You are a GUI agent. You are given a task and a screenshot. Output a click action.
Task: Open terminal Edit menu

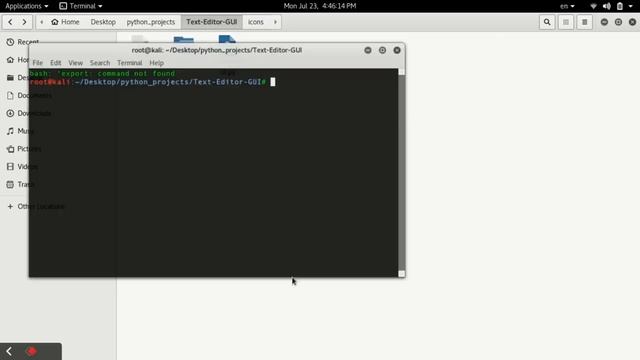point(56,63)
